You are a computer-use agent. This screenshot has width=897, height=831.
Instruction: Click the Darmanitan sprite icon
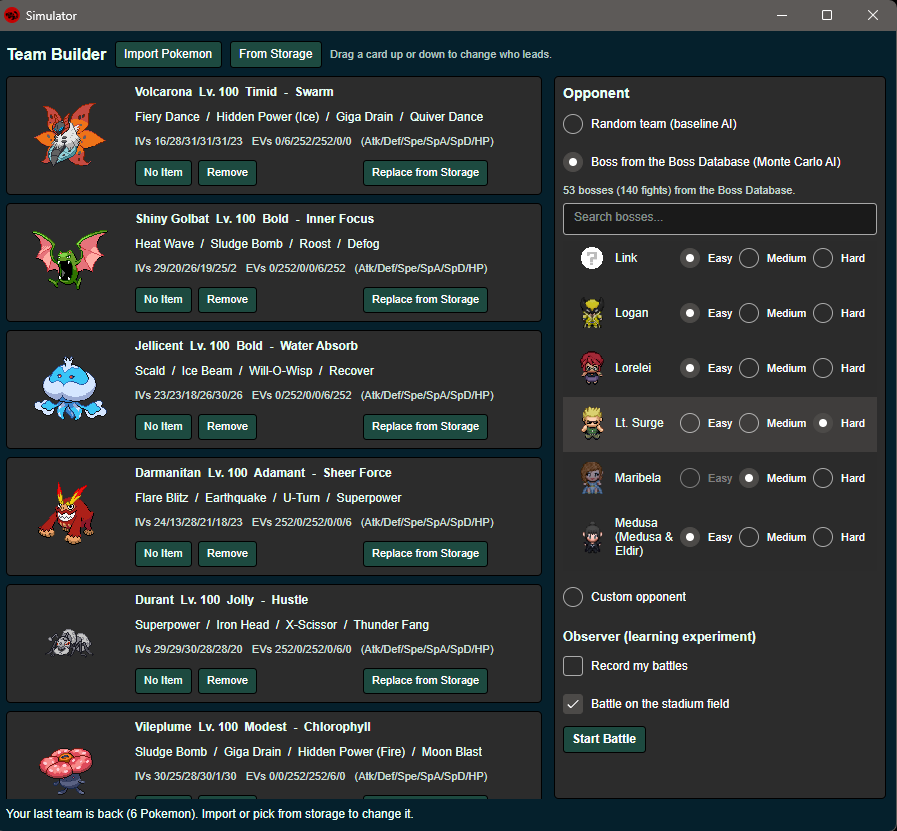click(67, 514)
